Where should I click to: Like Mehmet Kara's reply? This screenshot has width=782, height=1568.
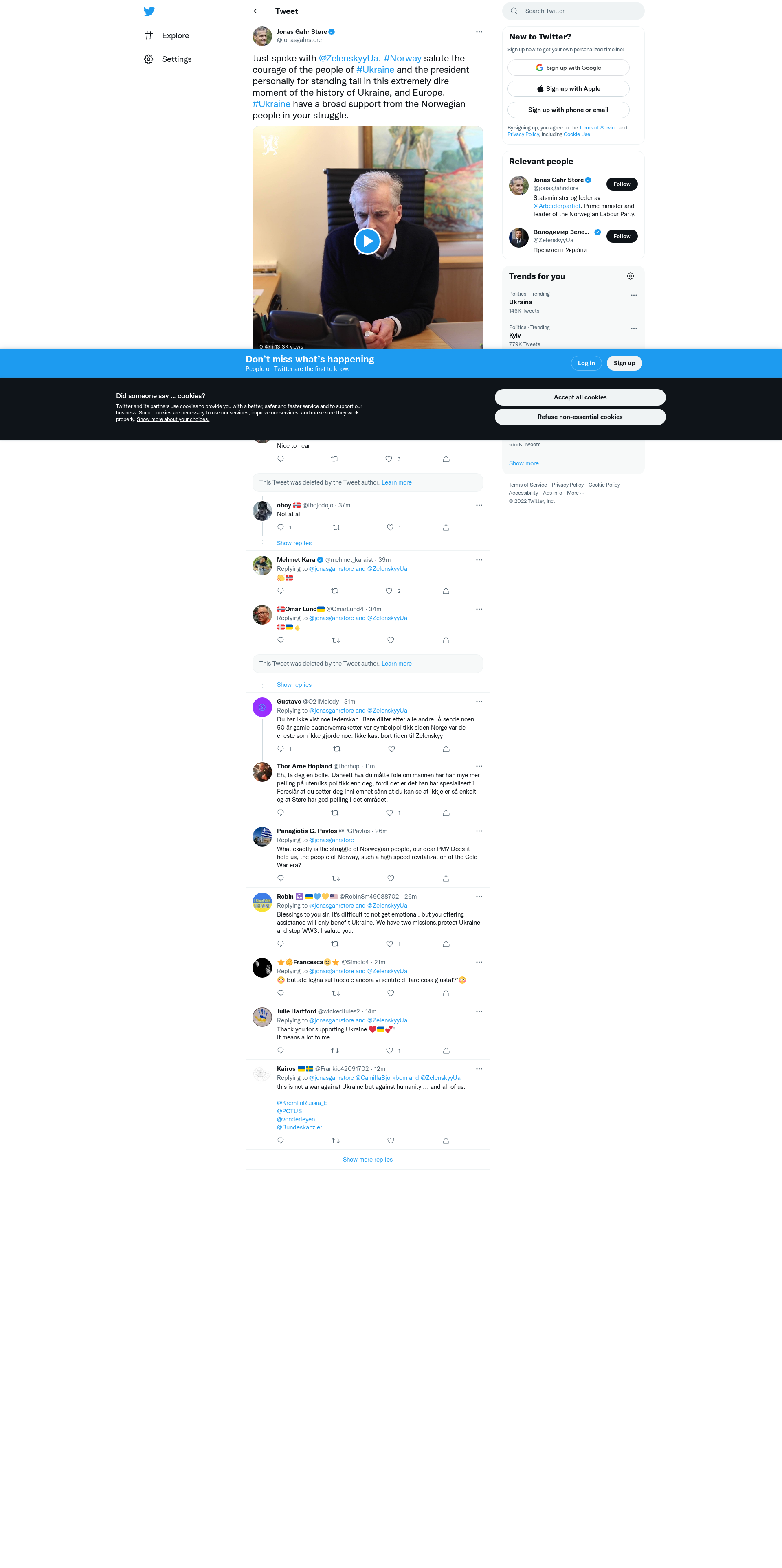[x=389, y=591]
